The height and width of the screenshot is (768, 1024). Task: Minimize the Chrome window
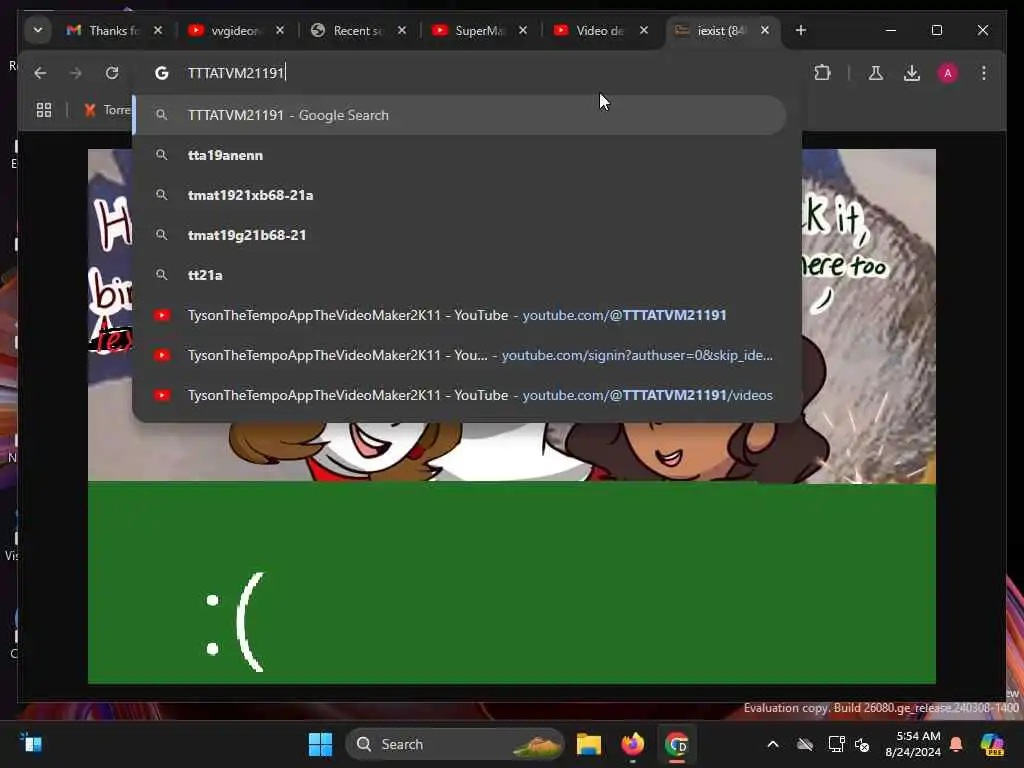(891, 30)
